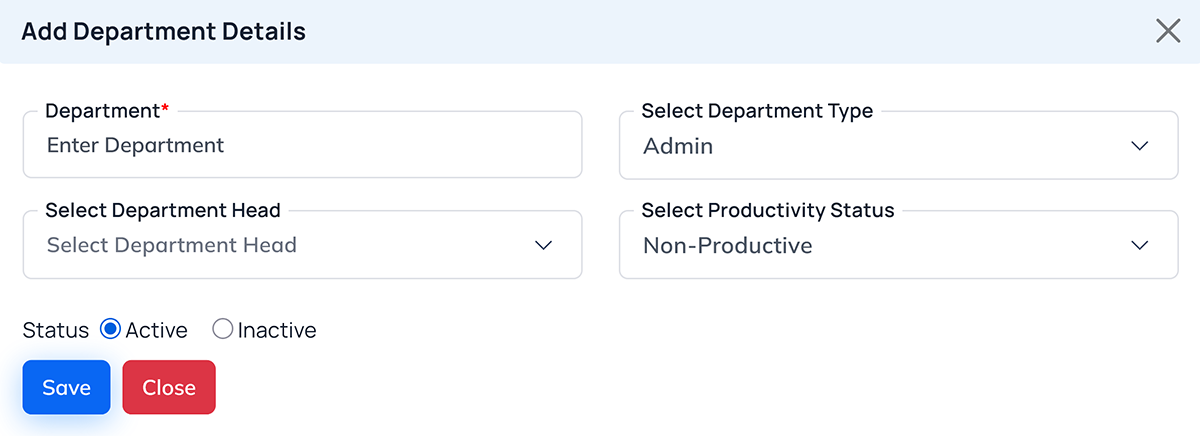The image size is (1200, 436).
Task: Open the dropdown showing 'Non-Productive'
Action: coord(880,245)
